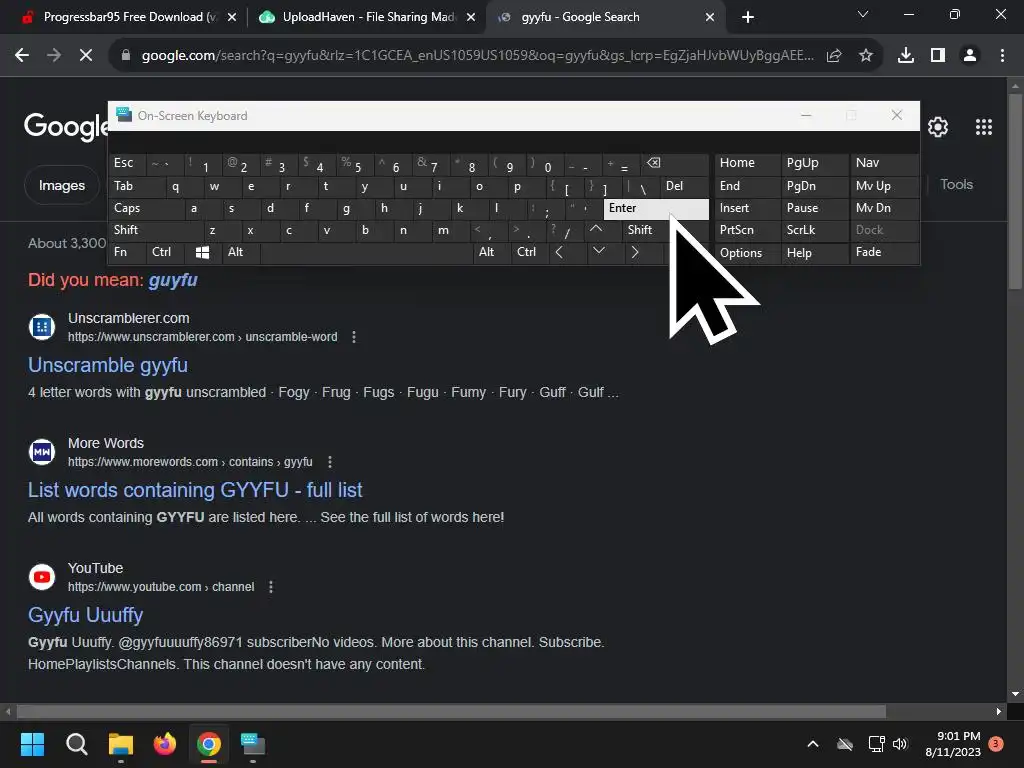
Task: Toggle Fade key on keyboard
Action: [885, 252]
